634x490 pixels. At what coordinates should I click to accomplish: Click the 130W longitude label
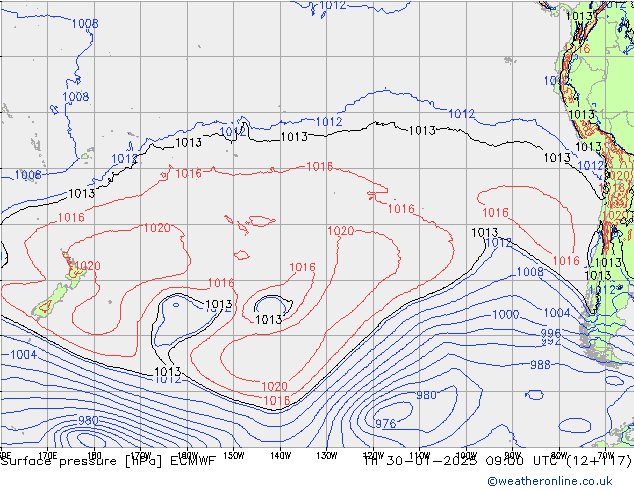327,456
